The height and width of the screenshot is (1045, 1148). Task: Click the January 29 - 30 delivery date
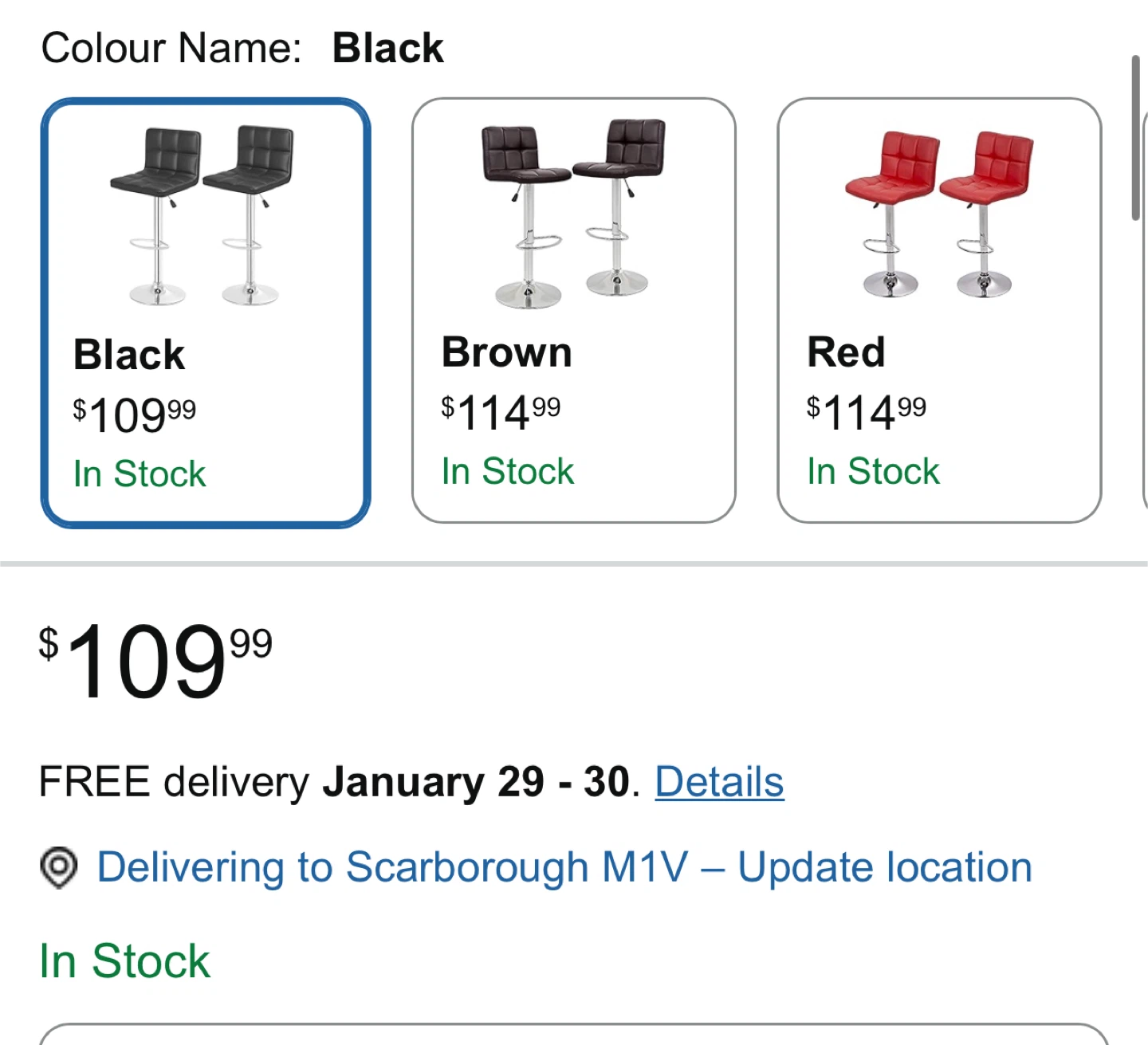(x=476, y=782)
